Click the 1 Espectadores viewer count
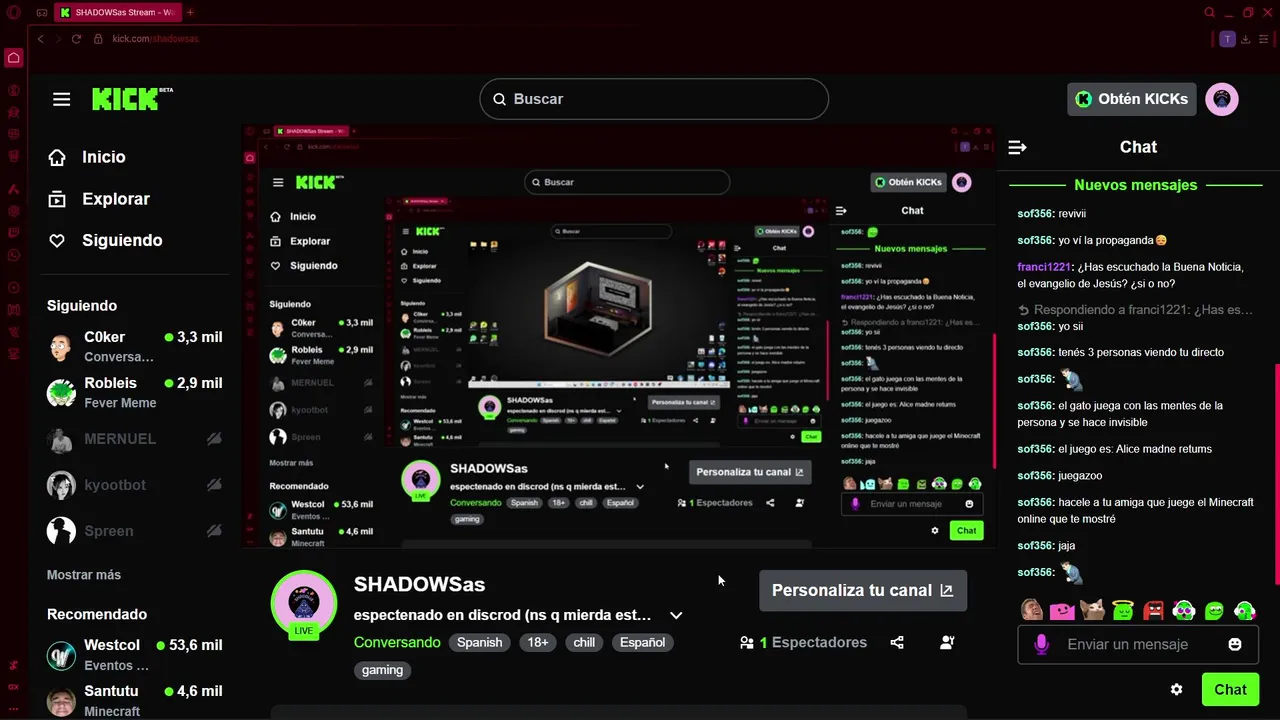 803,642
